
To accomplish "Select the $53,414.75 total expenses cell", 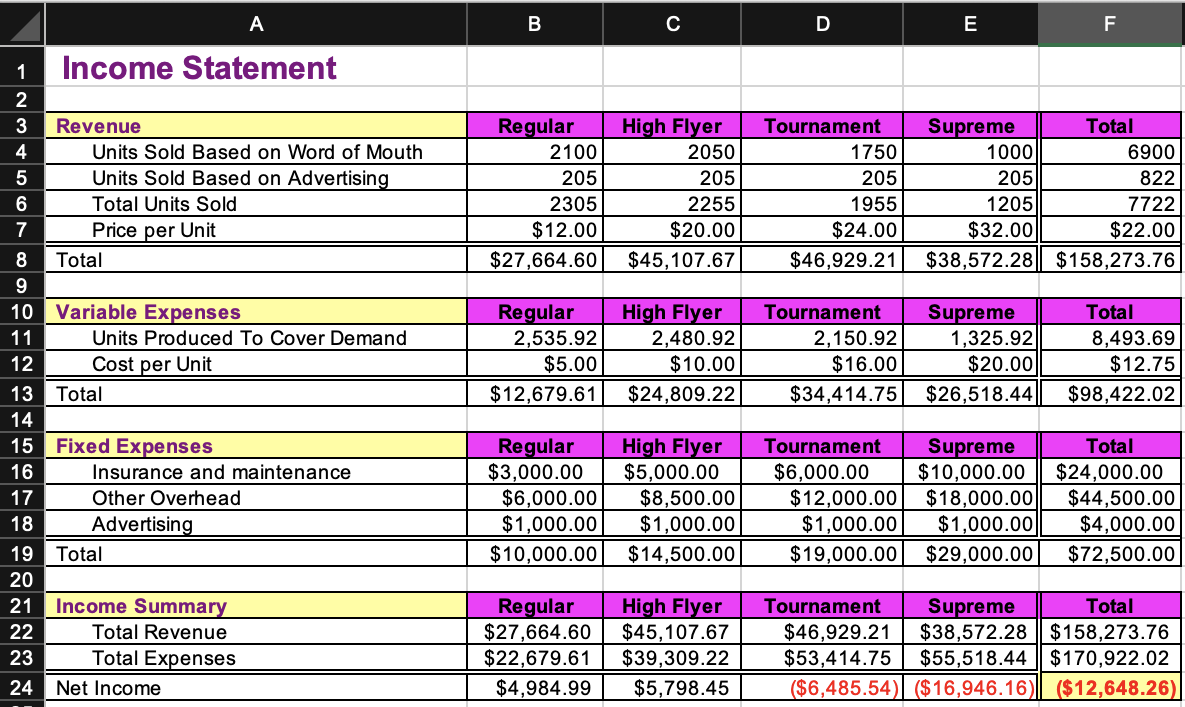I will pos(821,658).
